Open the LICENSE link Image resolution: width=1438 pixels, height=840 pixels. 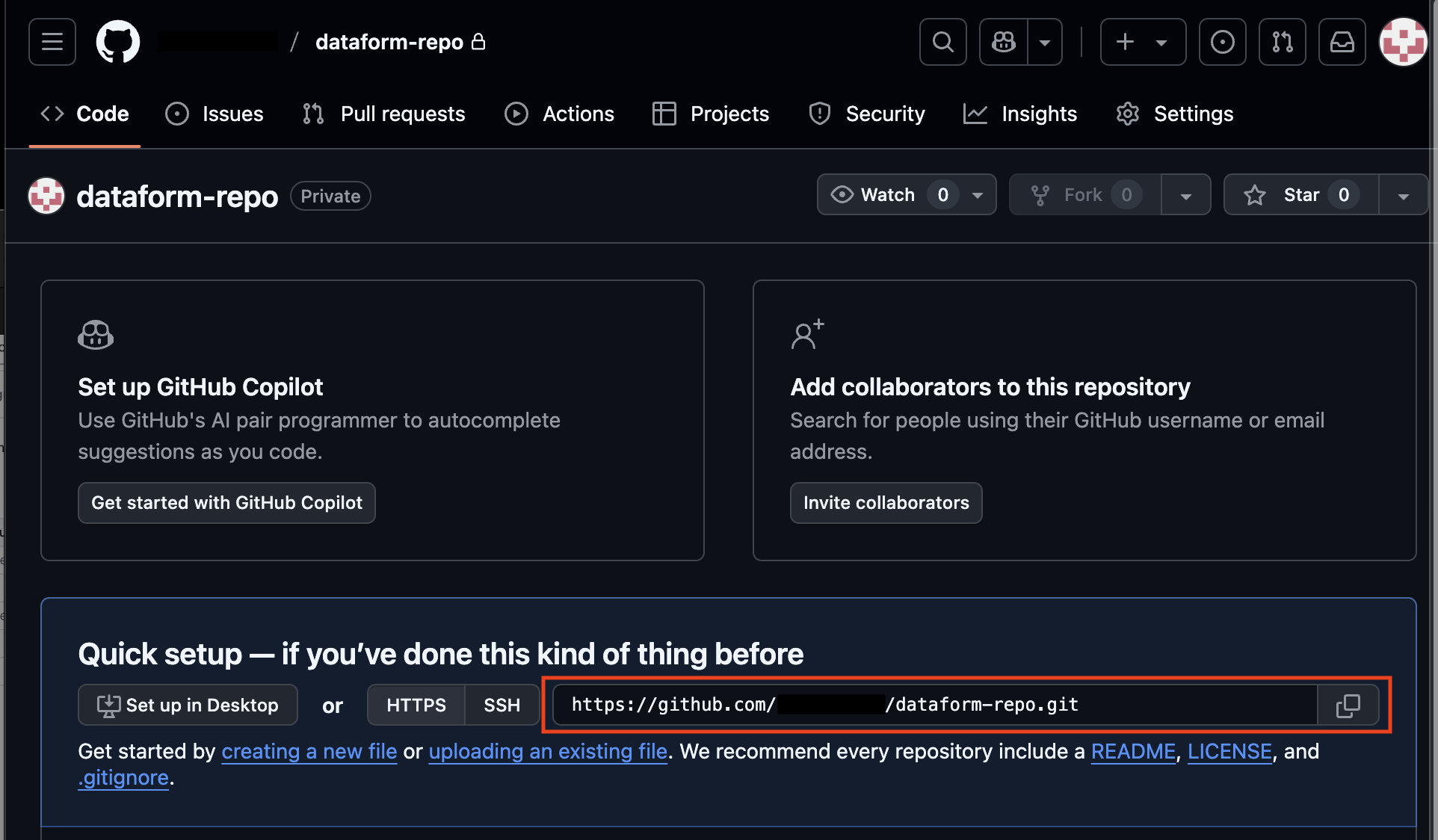pyautogui.click(x=1229, y=751)
